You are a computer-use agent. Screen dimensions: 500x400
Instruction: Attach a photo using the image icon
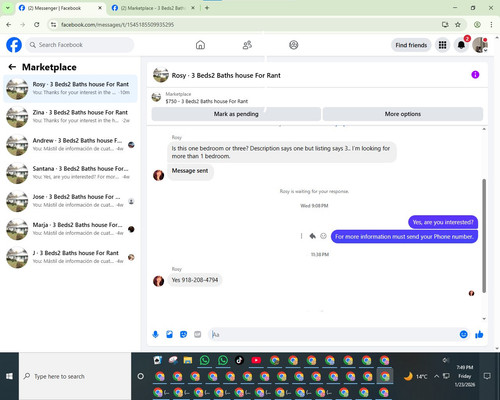(169, 334)
